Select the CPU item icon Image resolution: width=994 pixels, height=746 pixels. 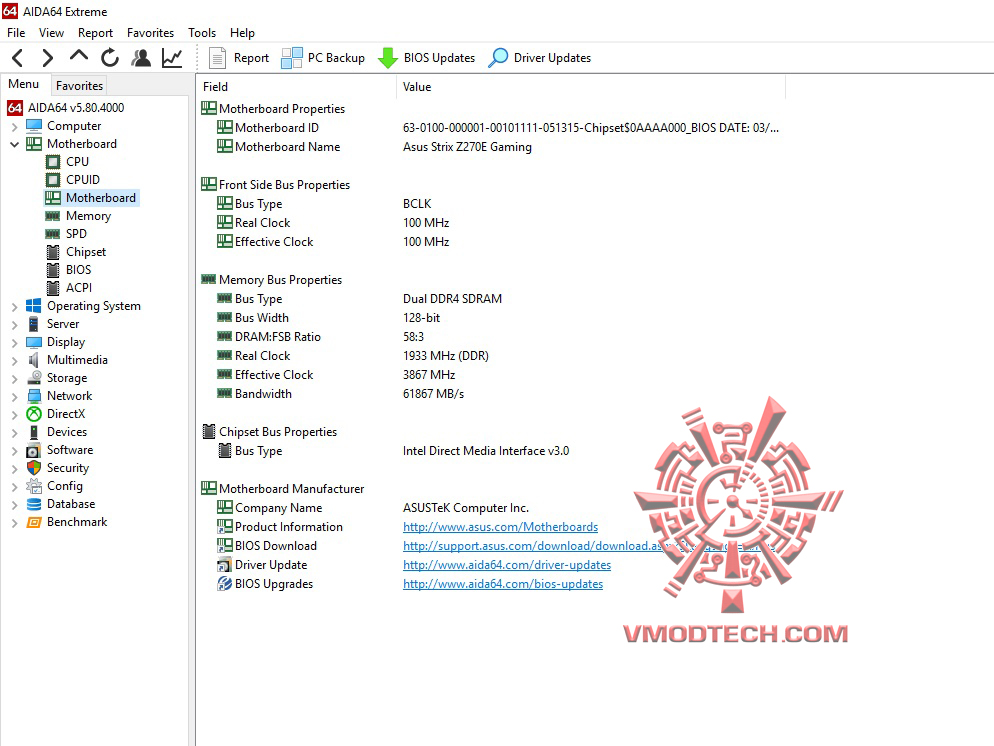53,162
